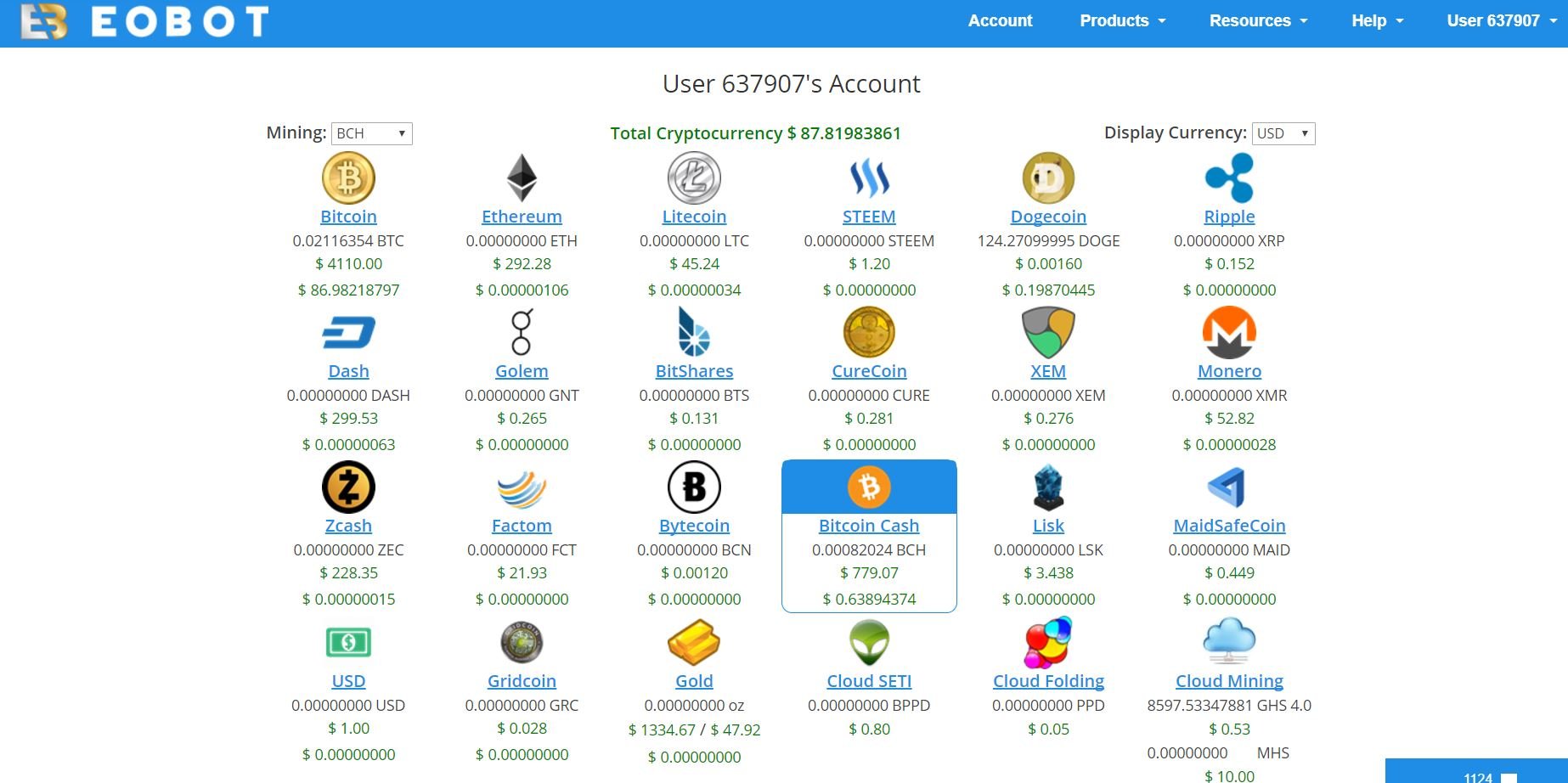Click the Ripple icon
The width and height of the screenshot is (1568, 783).
coord(1229,178)
